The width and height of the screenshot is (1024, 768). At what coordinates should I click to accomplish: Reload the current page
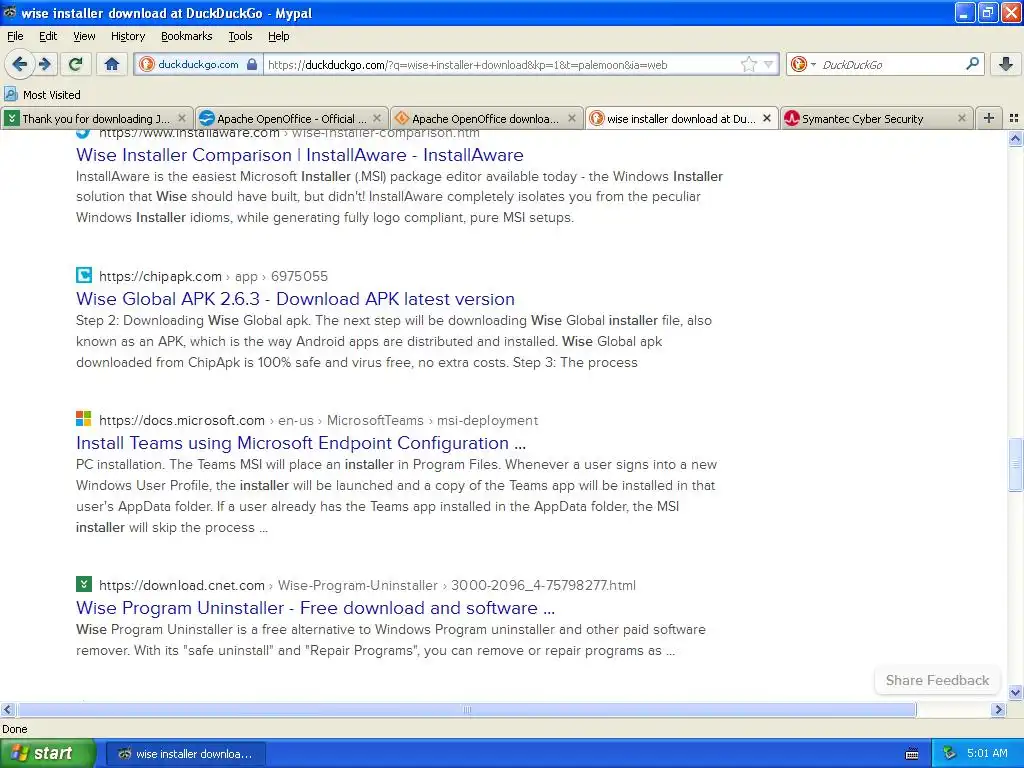point(76,64)
